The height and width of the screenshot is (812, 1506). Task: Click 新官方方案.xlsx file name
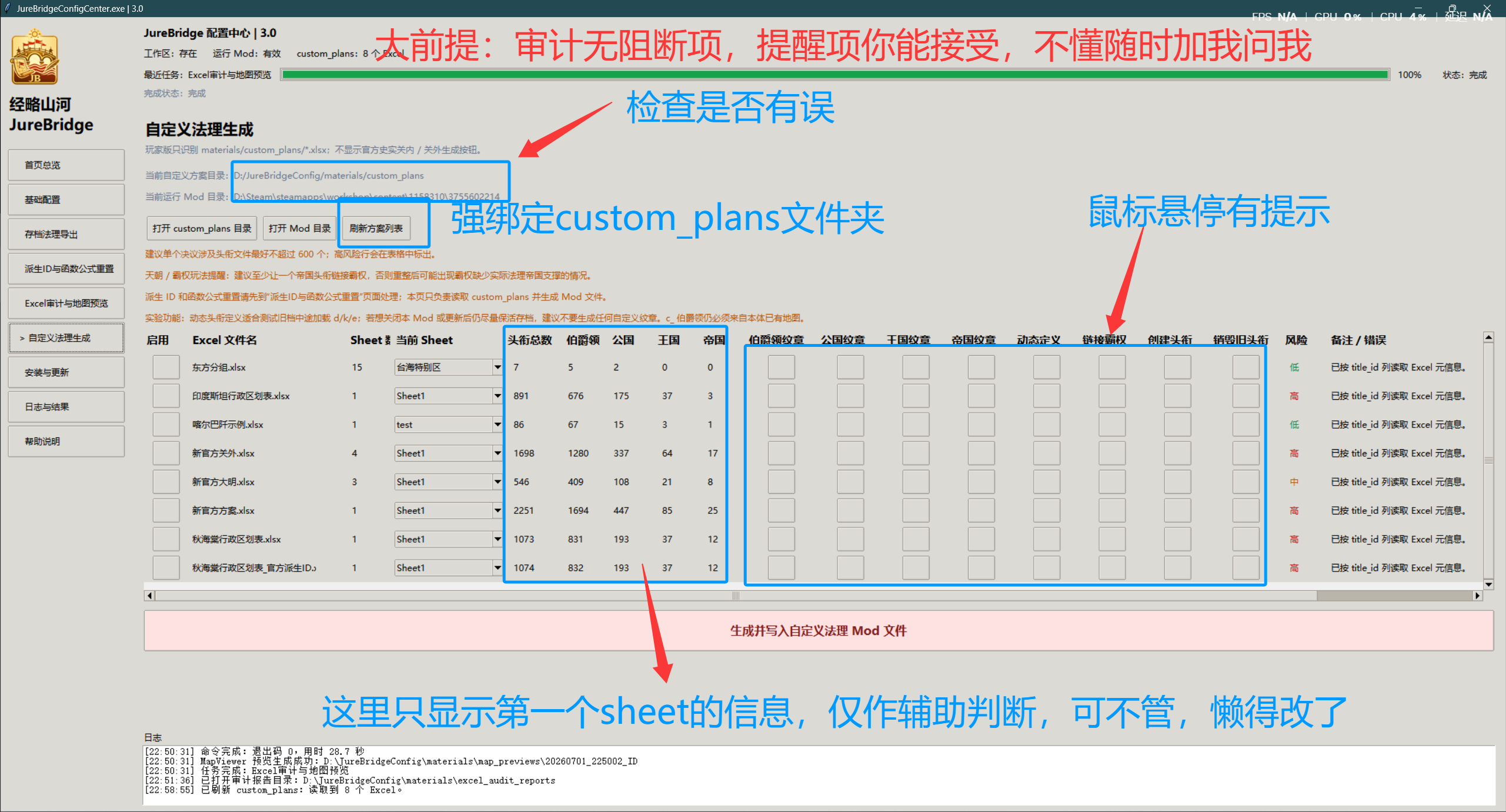tap(223, 511)
